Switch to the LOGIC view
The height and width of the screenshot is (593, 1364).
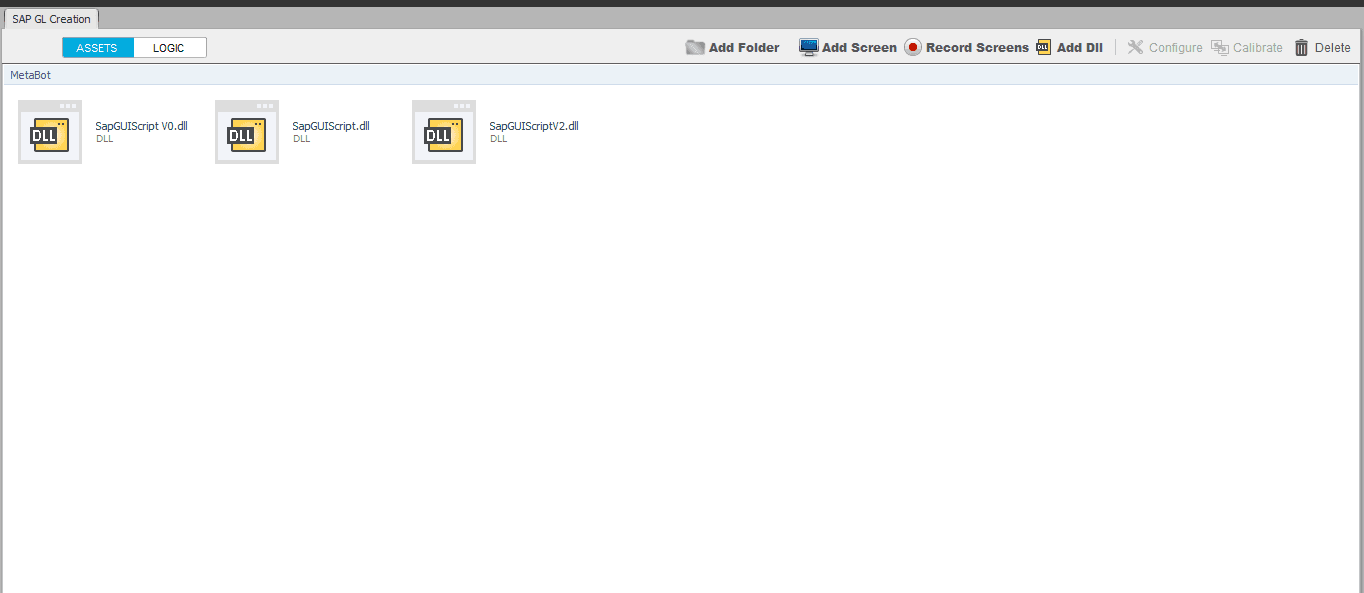[x=170, y=48]
